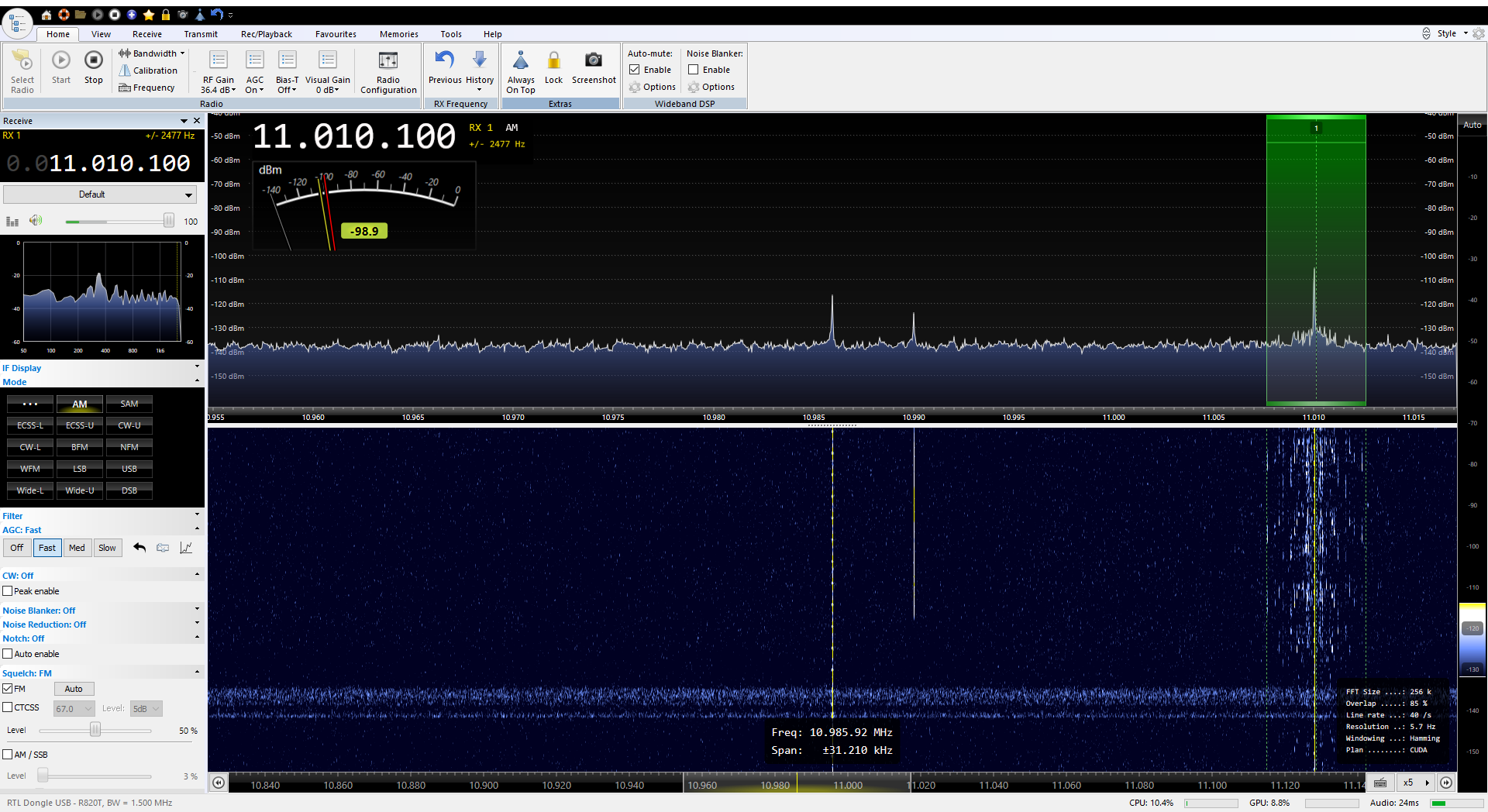Click the 11.010.100 frequency display in Receive panel
This screenshot has width=1488, height=812.
tap(100, 163)
